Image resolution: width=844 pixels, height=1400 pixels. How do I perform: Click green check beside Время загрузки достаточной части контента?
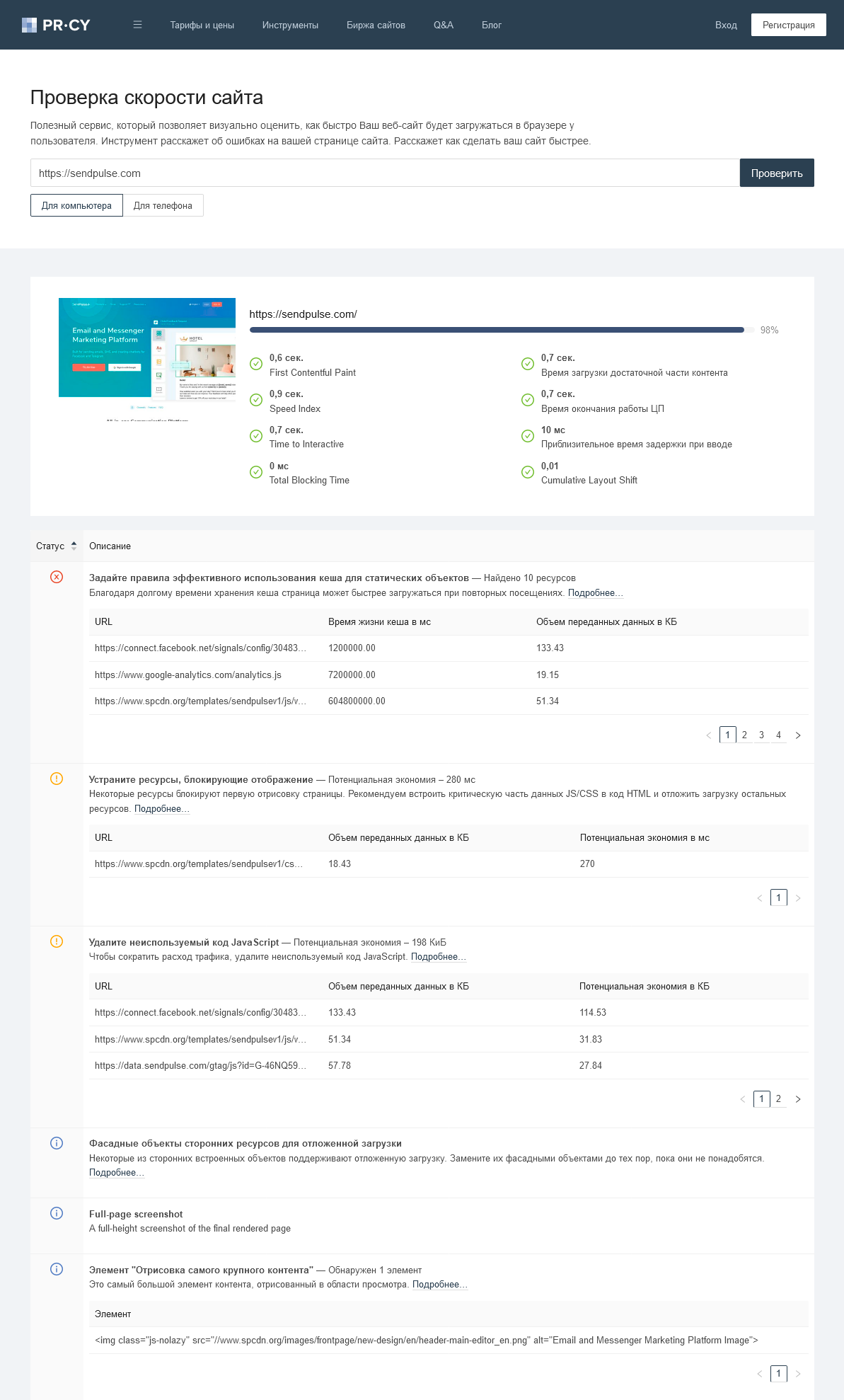click(x=528, y=364)
